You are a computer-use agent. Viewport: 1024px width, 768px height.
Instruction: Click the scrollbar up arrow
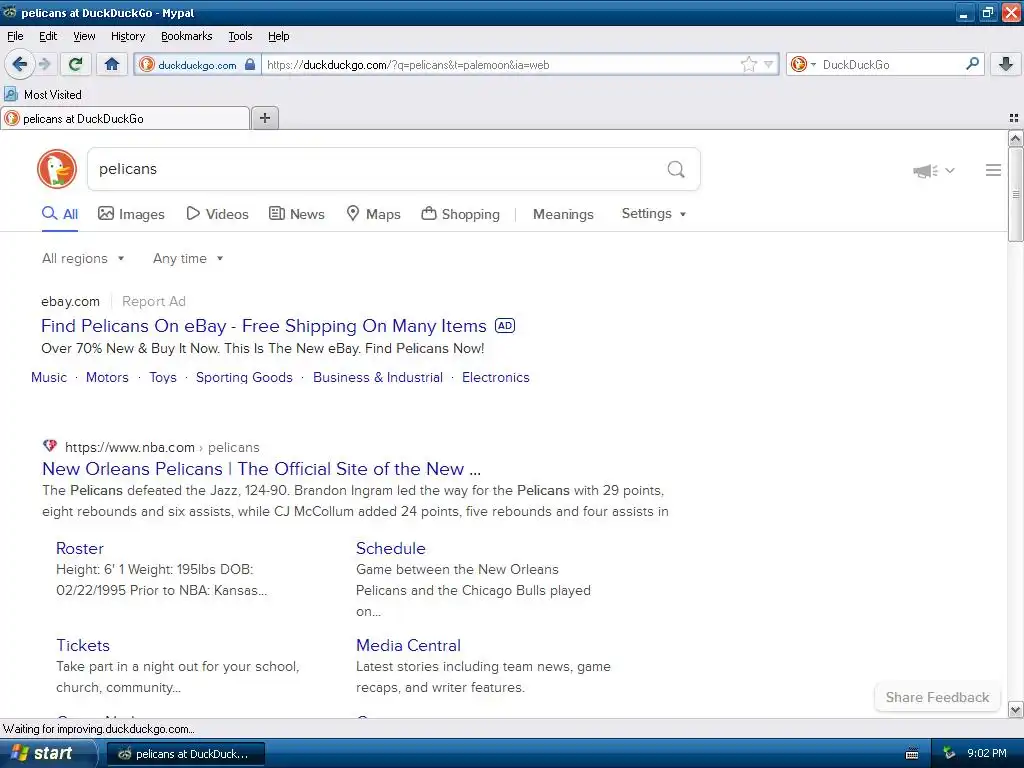coord(1015,138)
